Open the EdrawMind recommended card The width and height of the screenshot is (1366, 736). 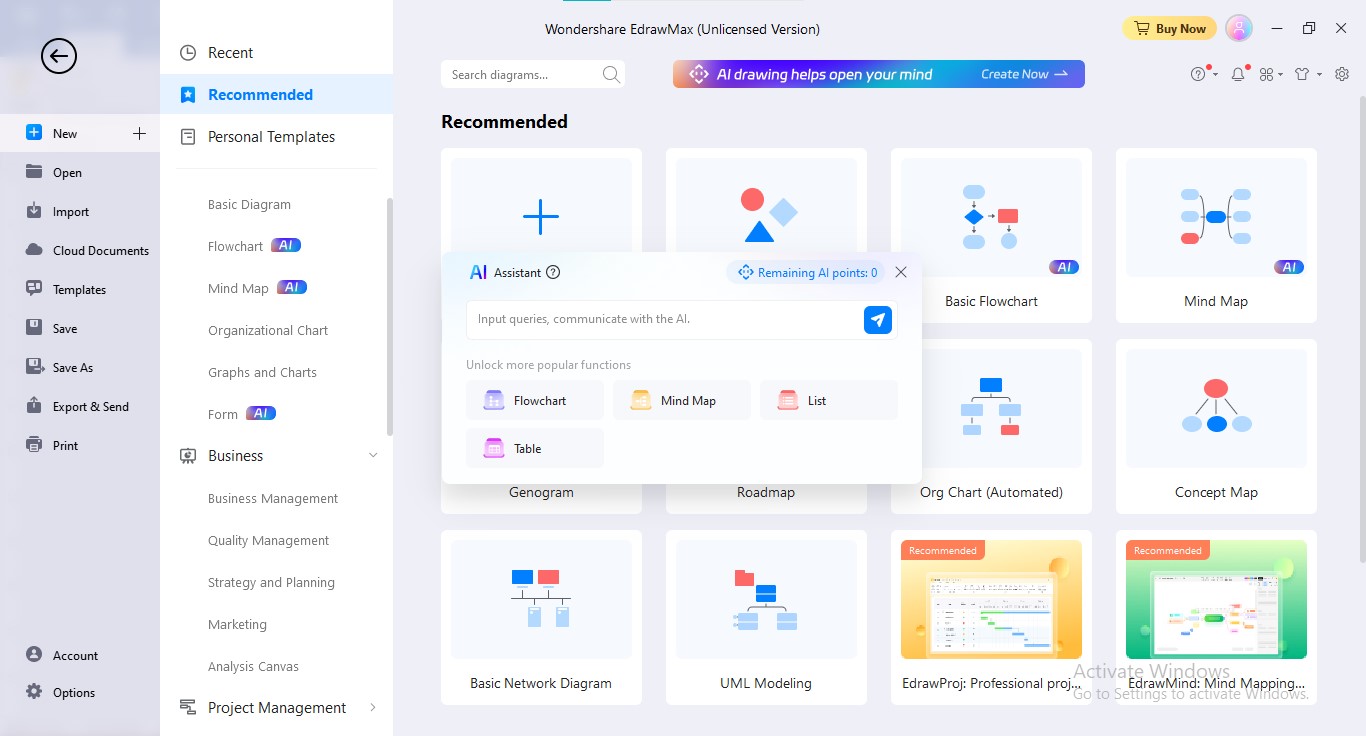(1216, 617)
